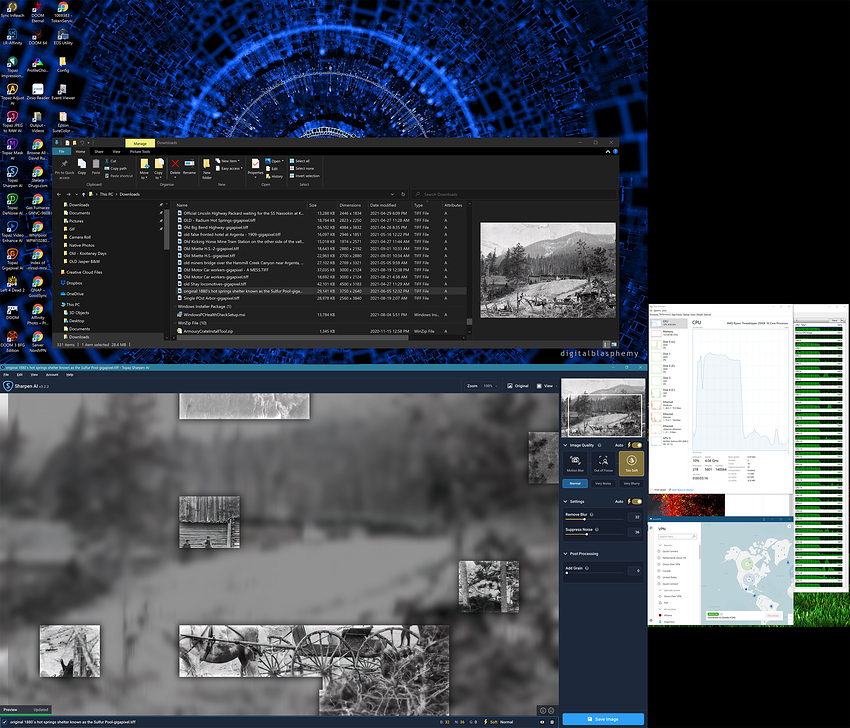Click the New folder icon in ribbon

(207, 165)
